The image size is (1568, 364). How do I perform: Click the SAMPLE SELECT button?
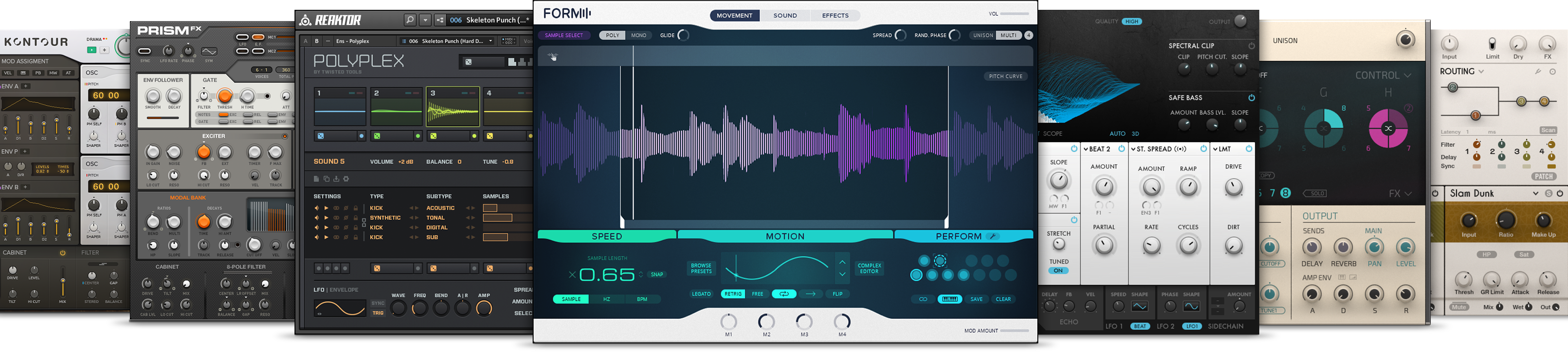(x=563, y=35)
